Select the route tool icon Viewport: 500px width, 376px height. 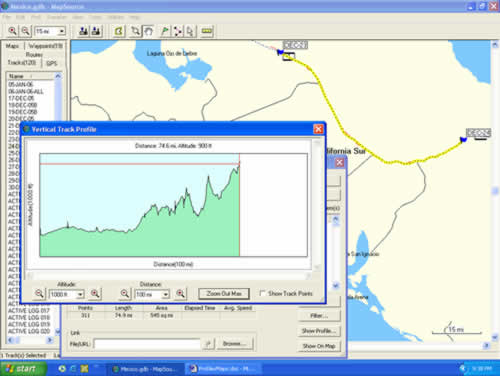(178, 31)
